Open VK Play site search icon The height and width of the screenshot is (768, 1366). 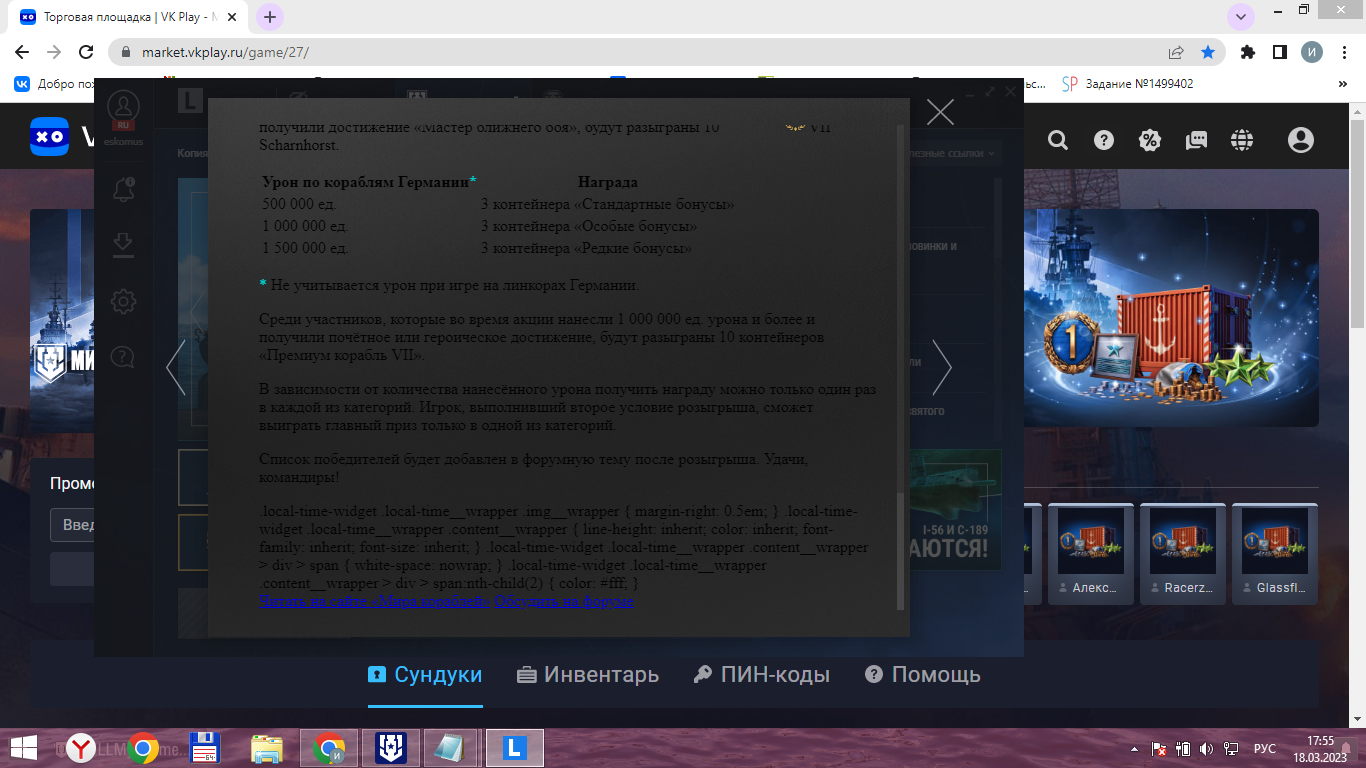pos(1058,141)
